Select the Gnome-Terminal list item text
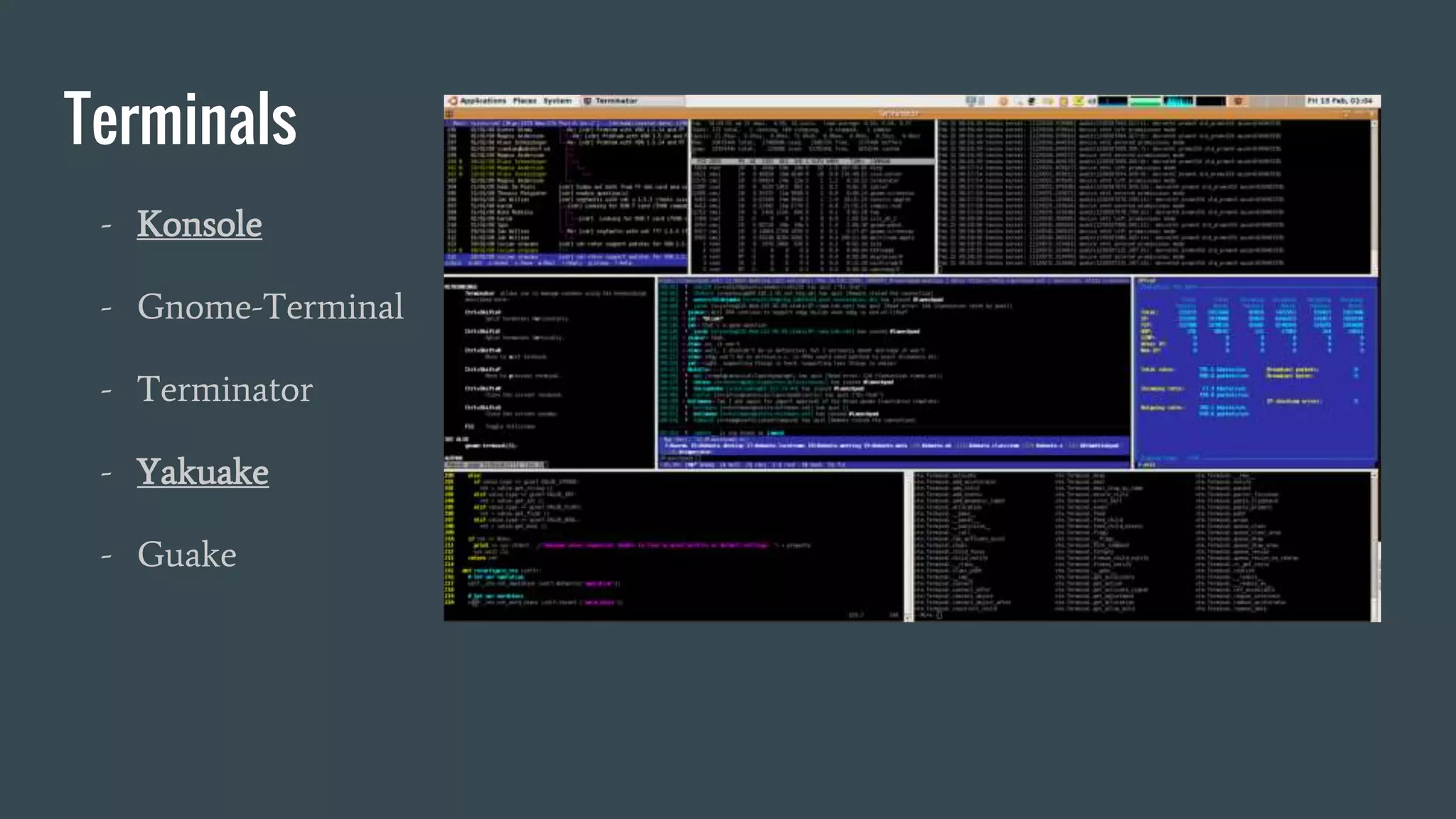Image resolution: width=1456 pixels, height=819 pixels. (x=270, y=306)
